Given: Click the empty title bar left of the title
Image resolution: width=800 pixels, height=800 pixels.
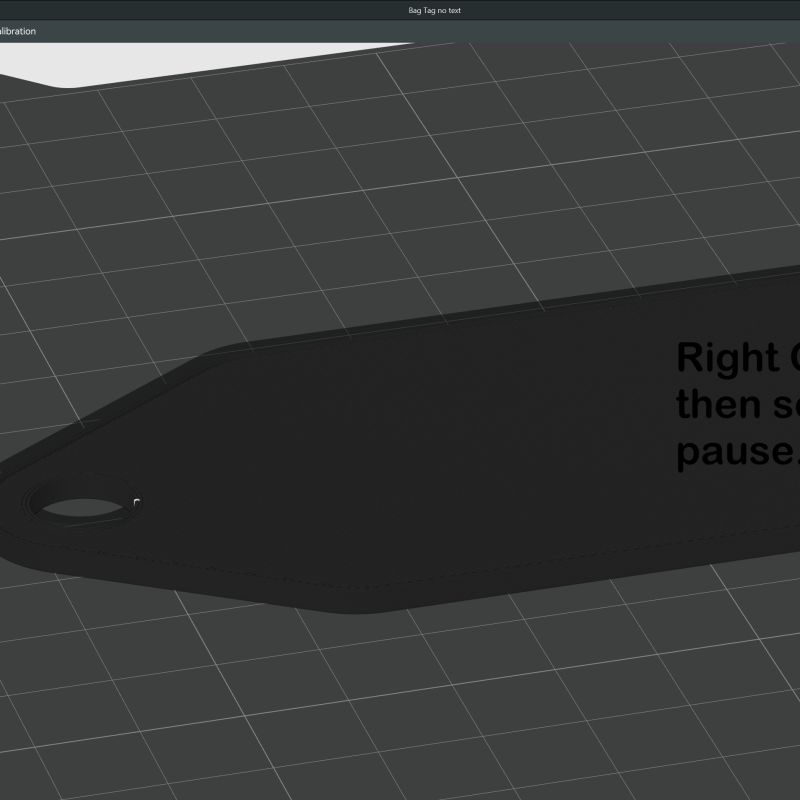Looking at the screenshot, I should point(200,10).
